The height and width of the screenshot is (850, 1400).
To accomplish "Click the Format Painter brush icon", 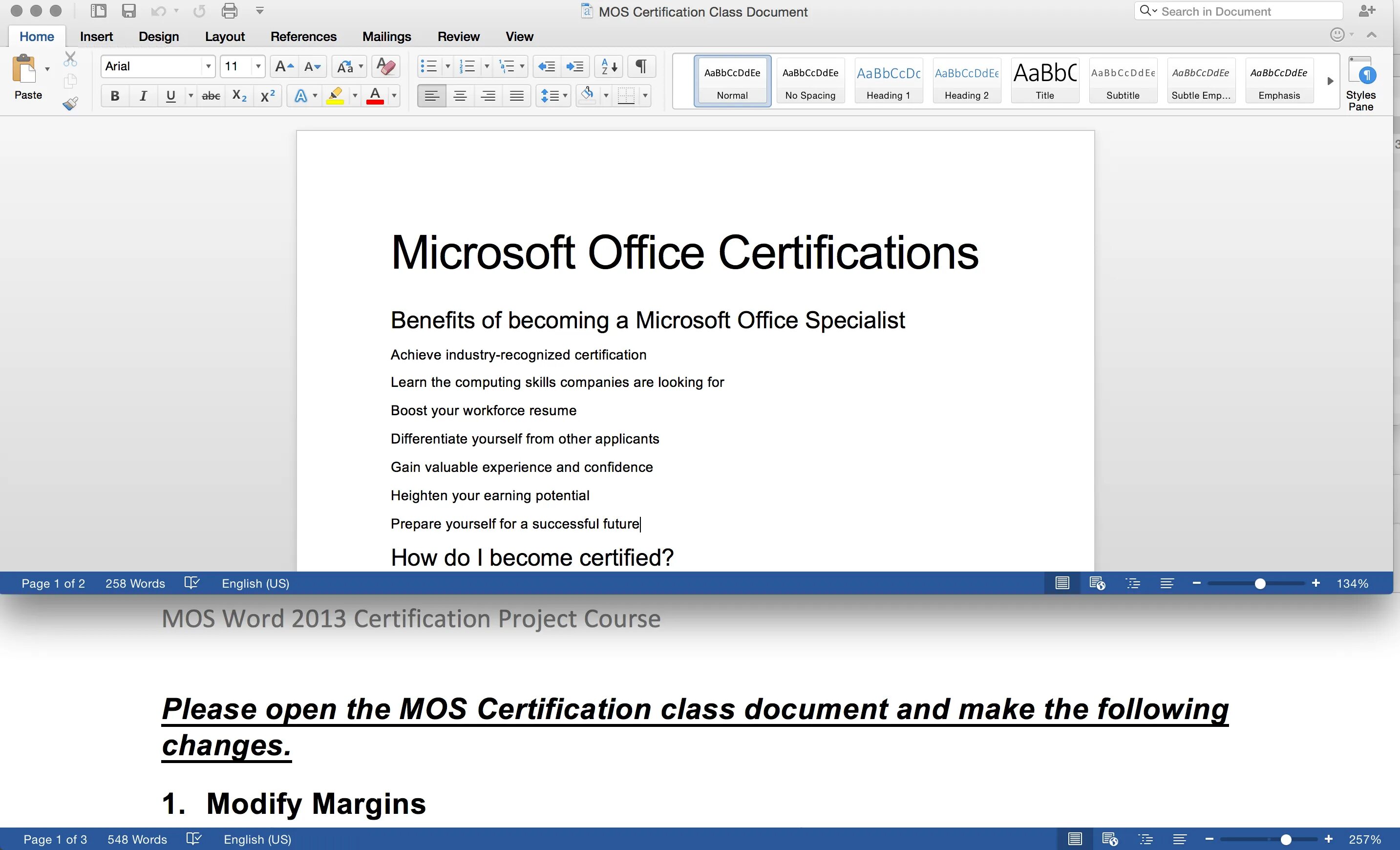I will pos(70,104).
